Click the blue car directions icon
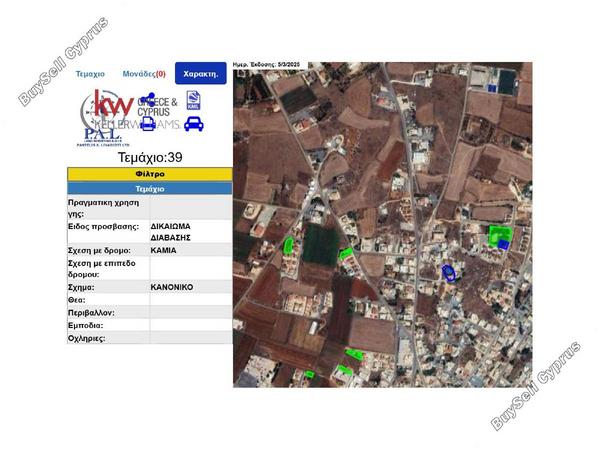This screenshot has height=450, width=600. coord(194,124)
